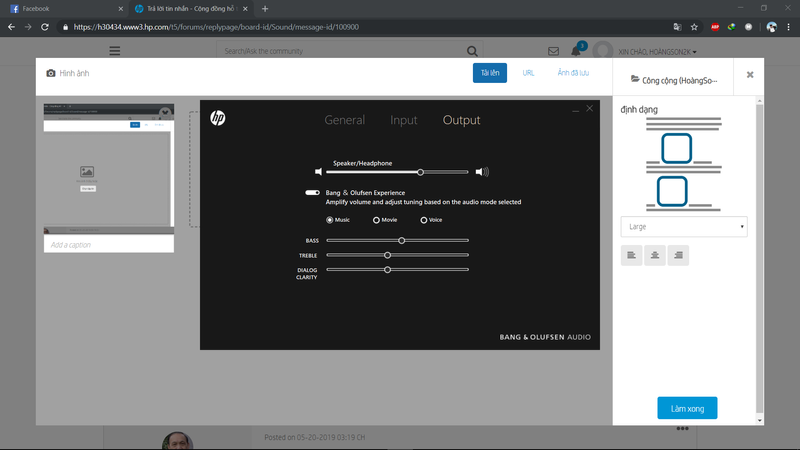The image size is (800, 450).
Task: Click the Làm xong button
Action: 687,408
